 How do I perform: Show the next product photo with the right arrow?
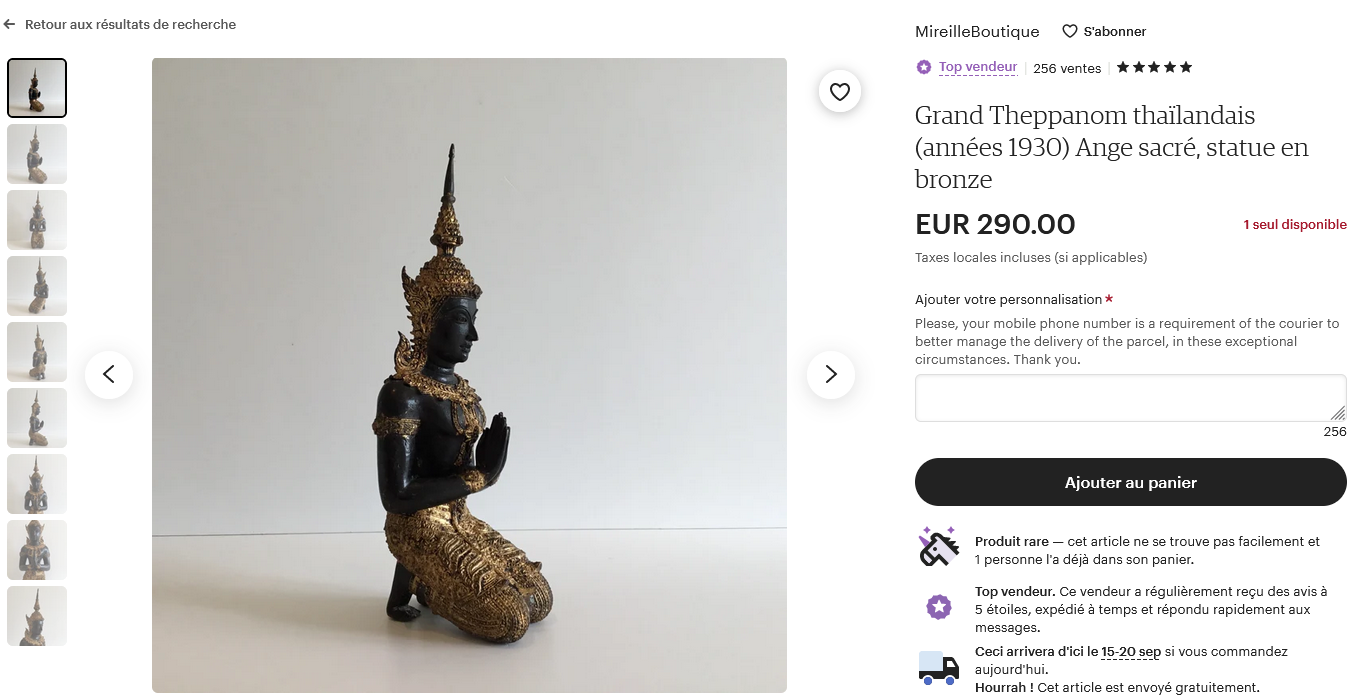(831, 374)
